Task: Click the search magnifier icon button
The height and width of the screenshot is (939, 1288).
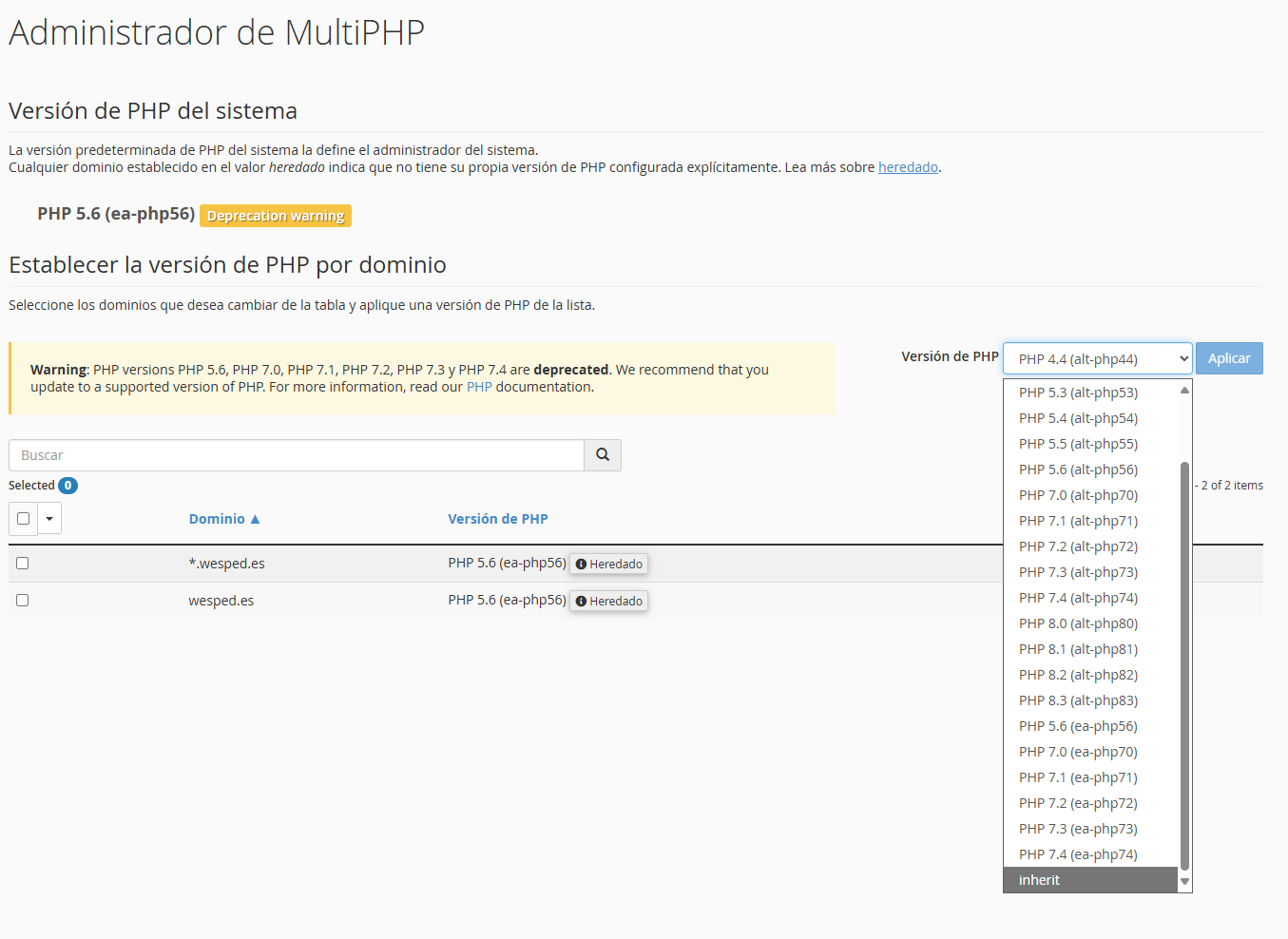Action: [x=603, y=455]
